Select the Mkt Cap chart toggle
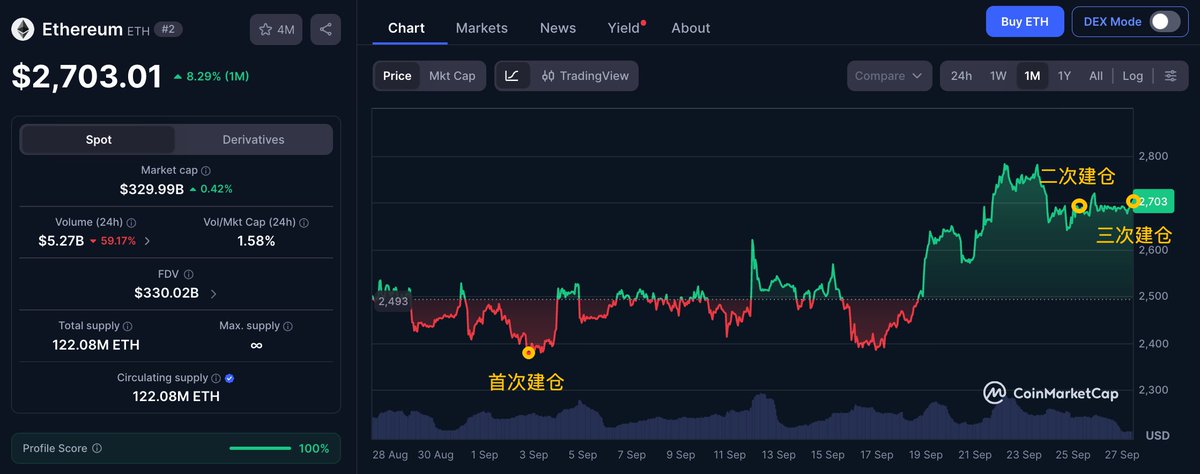1200x474 pixels. coord(452,76)
